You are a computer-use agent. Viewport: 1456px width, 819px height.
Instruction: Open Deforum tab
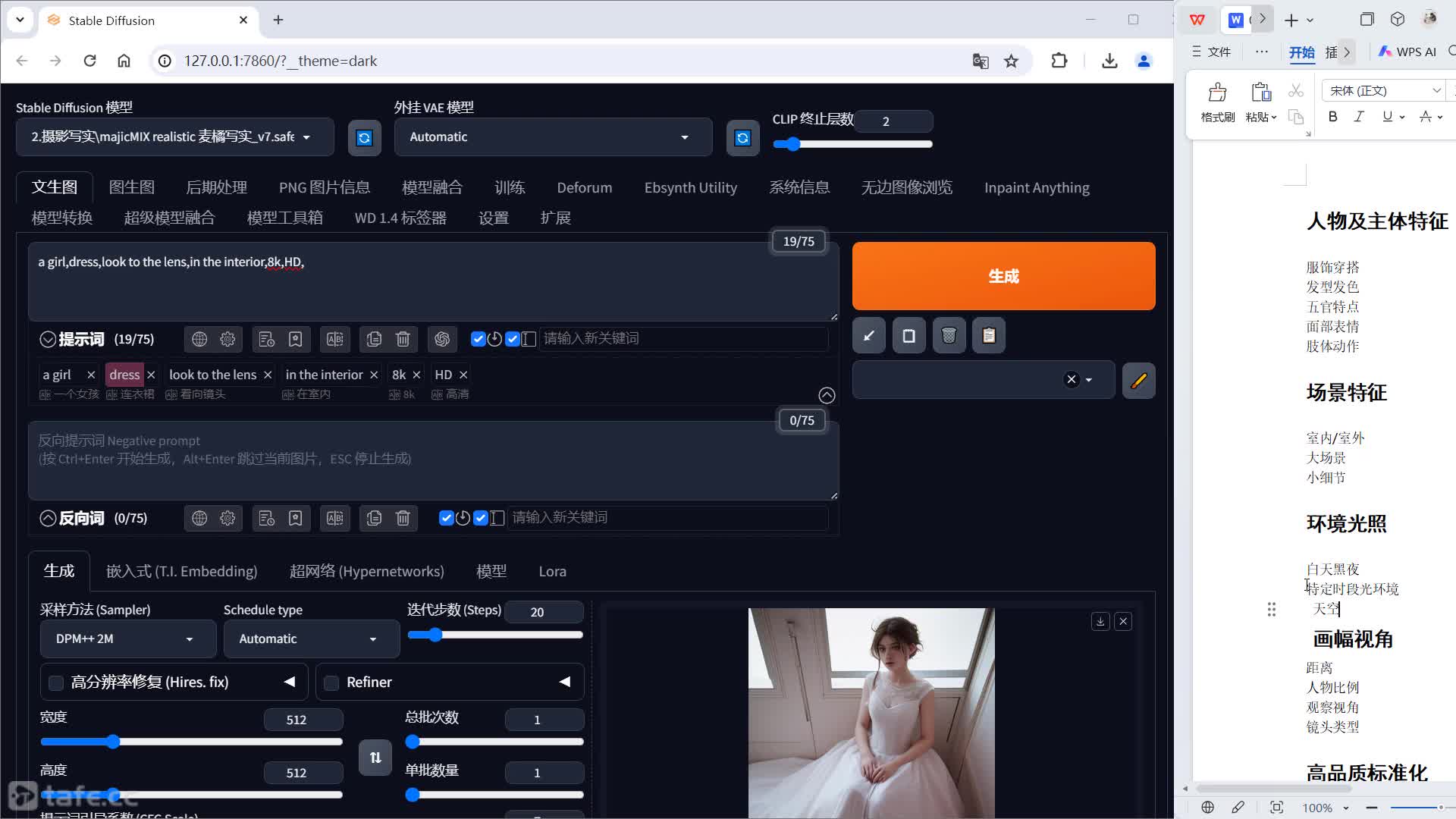coord(584,187)
